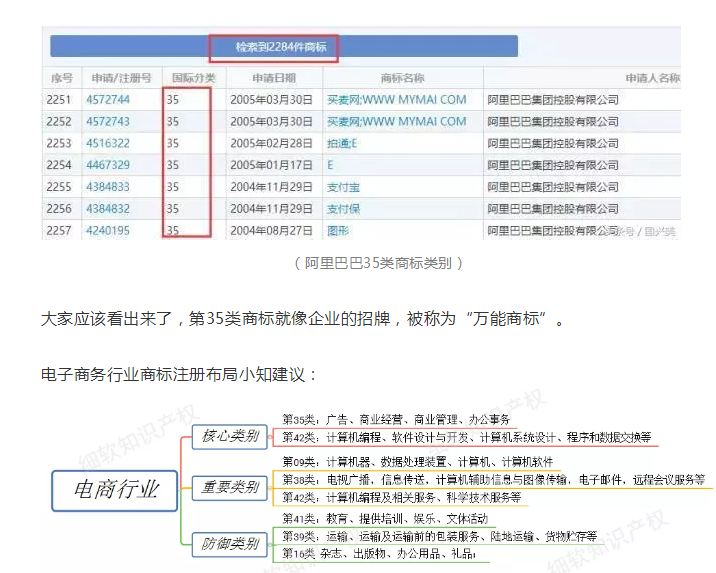Click the "检索到2284件商标" search result banner
Viewport: 716px width, 573px height.
pos(273,47)
